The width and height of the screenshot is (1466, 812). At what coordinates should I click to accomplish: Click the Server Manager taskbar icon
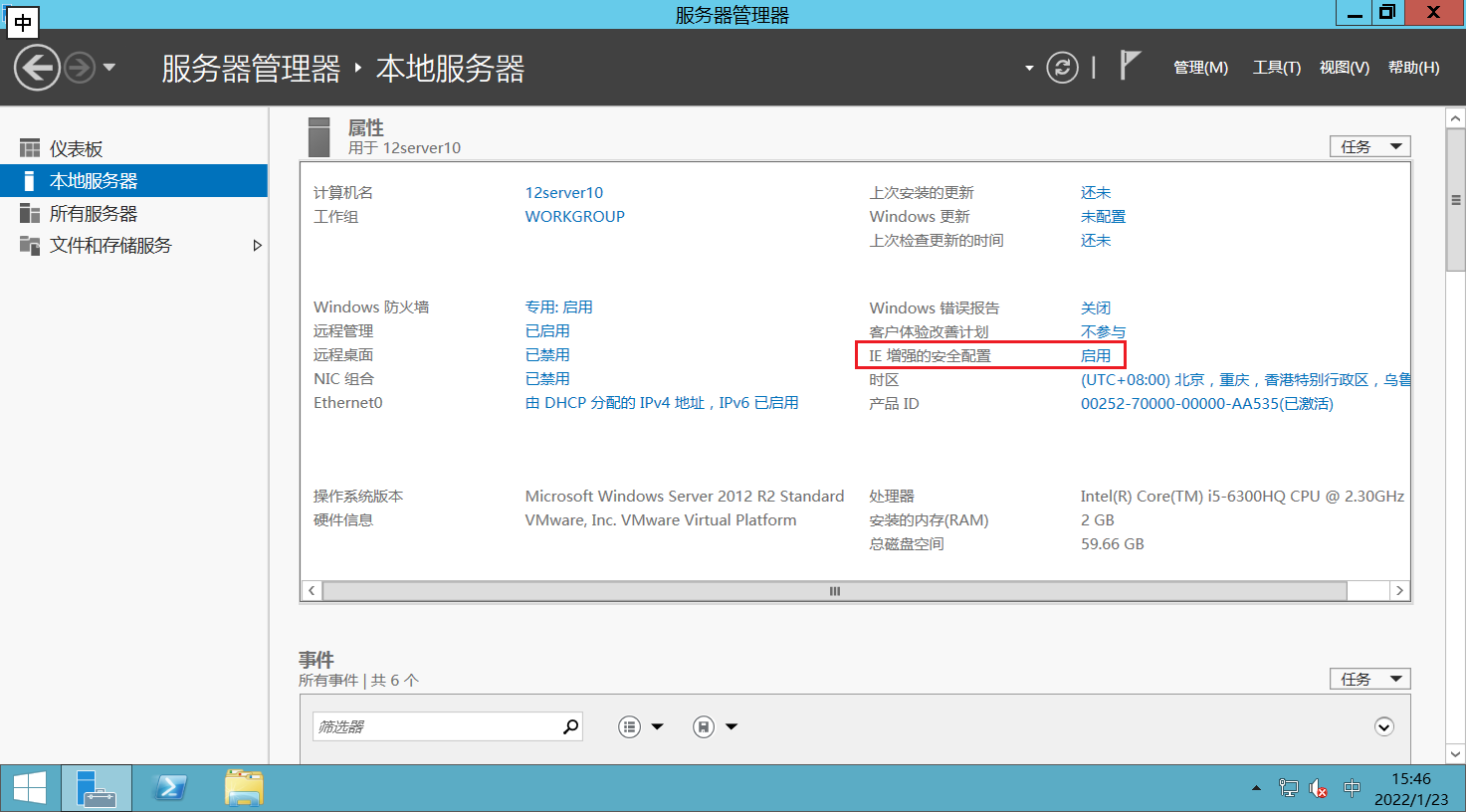pos(97,788)
